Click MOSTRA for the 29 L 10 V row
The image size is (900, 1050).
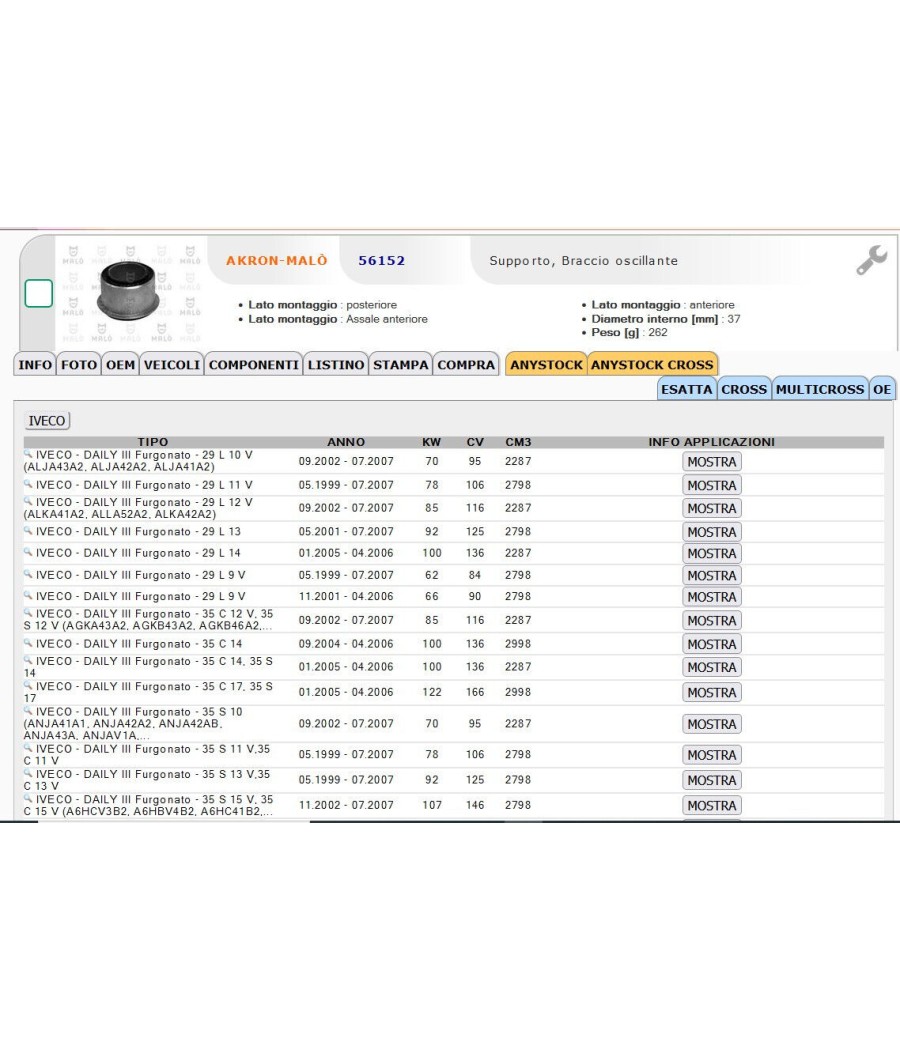click(x=712, y=461)
